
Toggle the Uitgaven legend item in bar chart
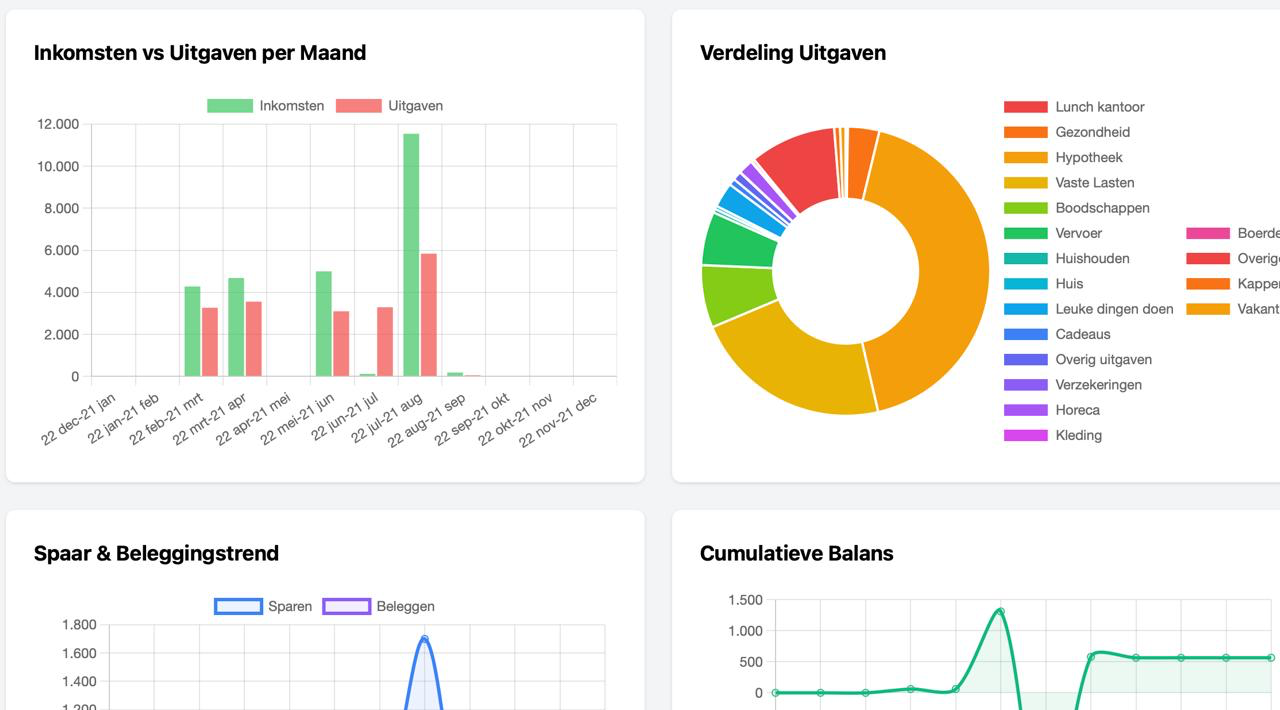coord(389,106)
